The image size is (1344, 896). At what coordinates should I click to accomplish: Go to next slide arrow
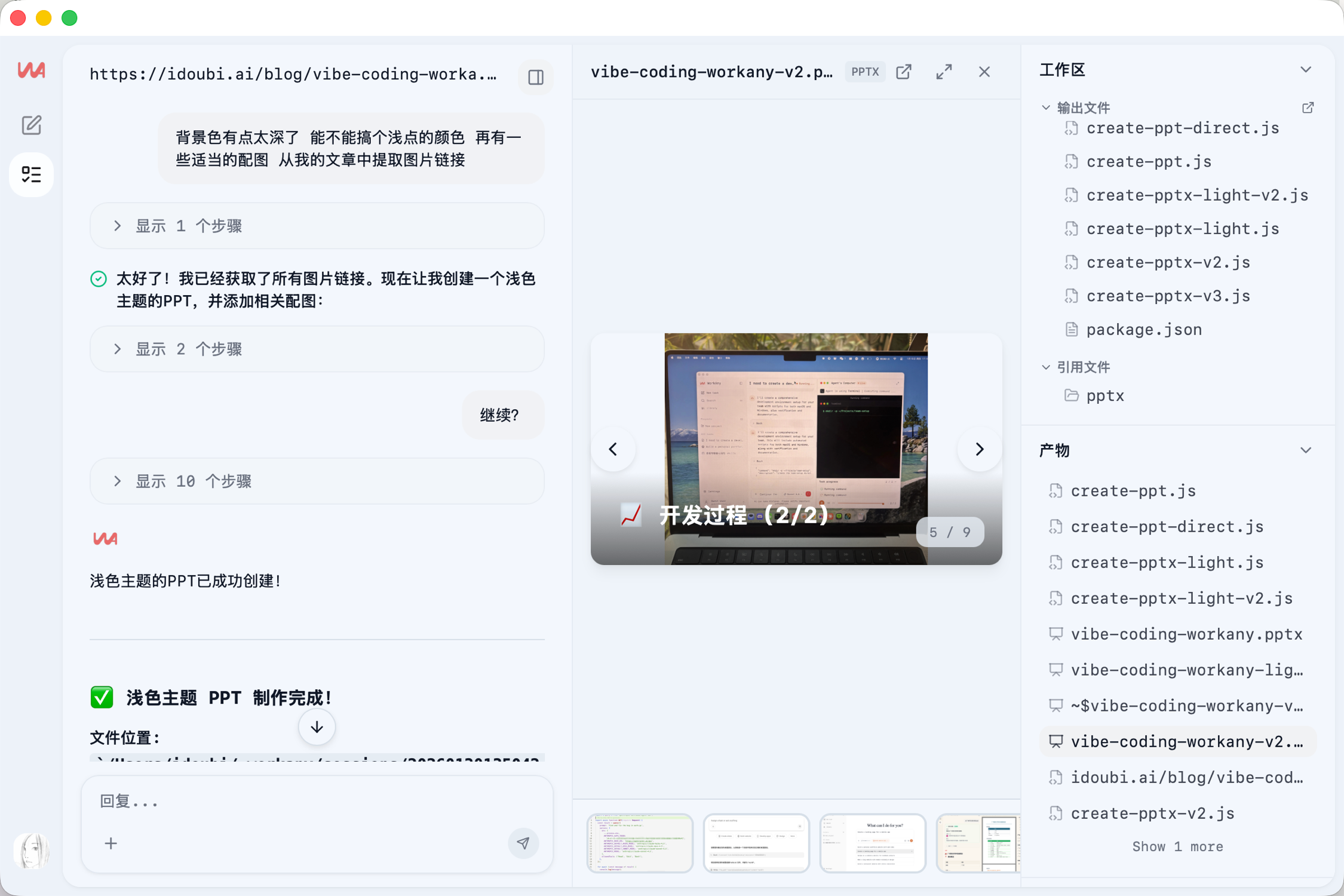pos(979,449)
